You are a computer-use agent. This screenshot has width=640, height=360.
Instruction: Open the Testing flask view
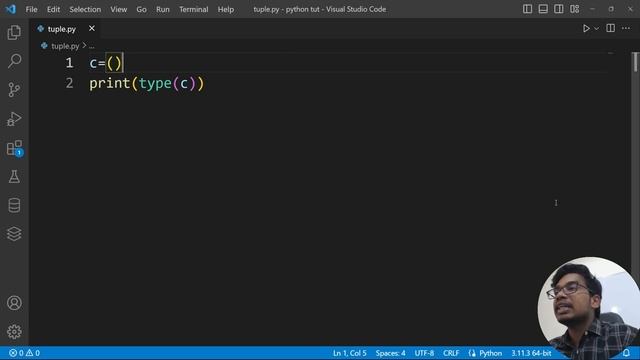point(14,176)
